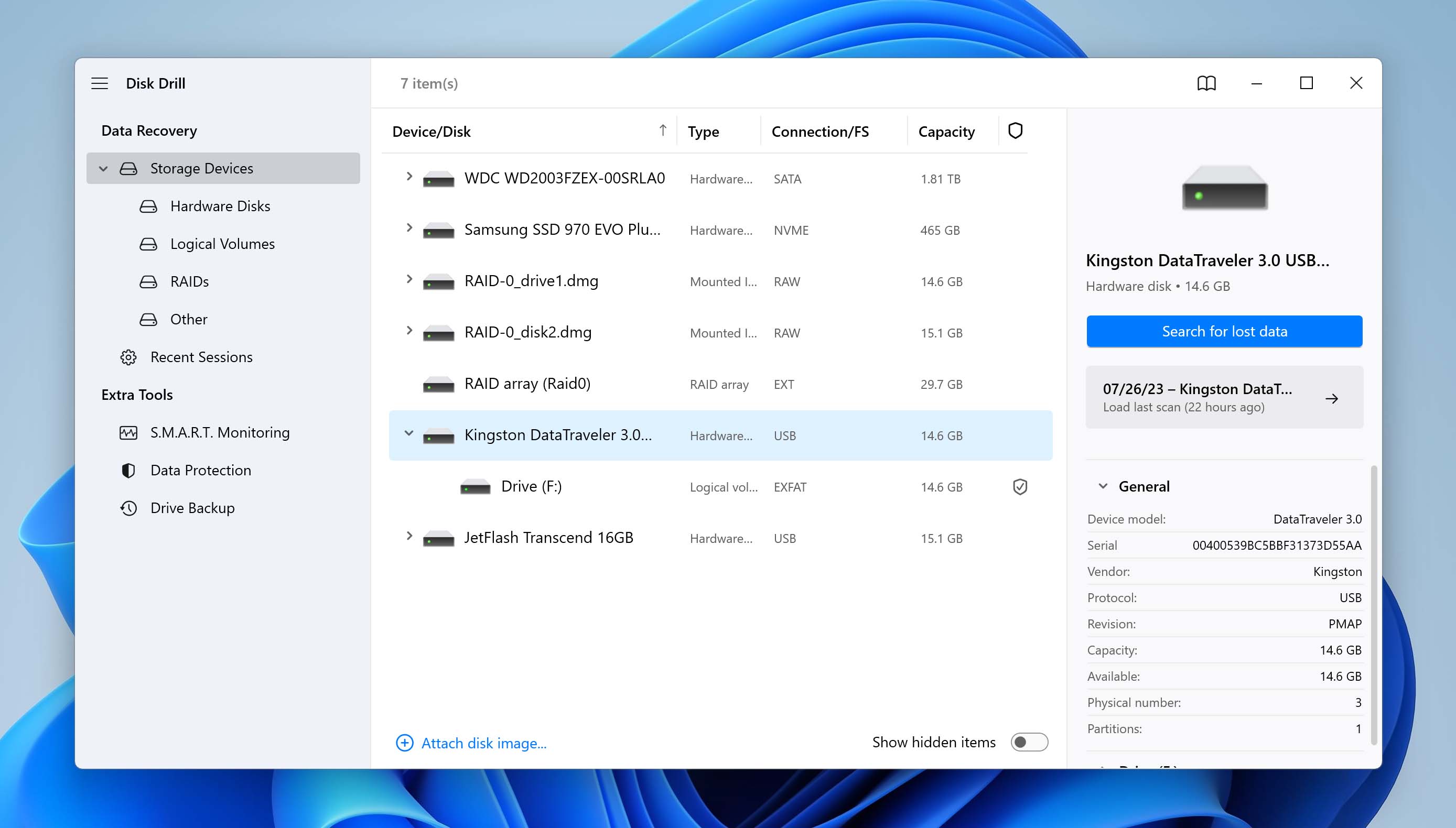Click the protection shield on Drive (F:) row

tap(1020, 487)
